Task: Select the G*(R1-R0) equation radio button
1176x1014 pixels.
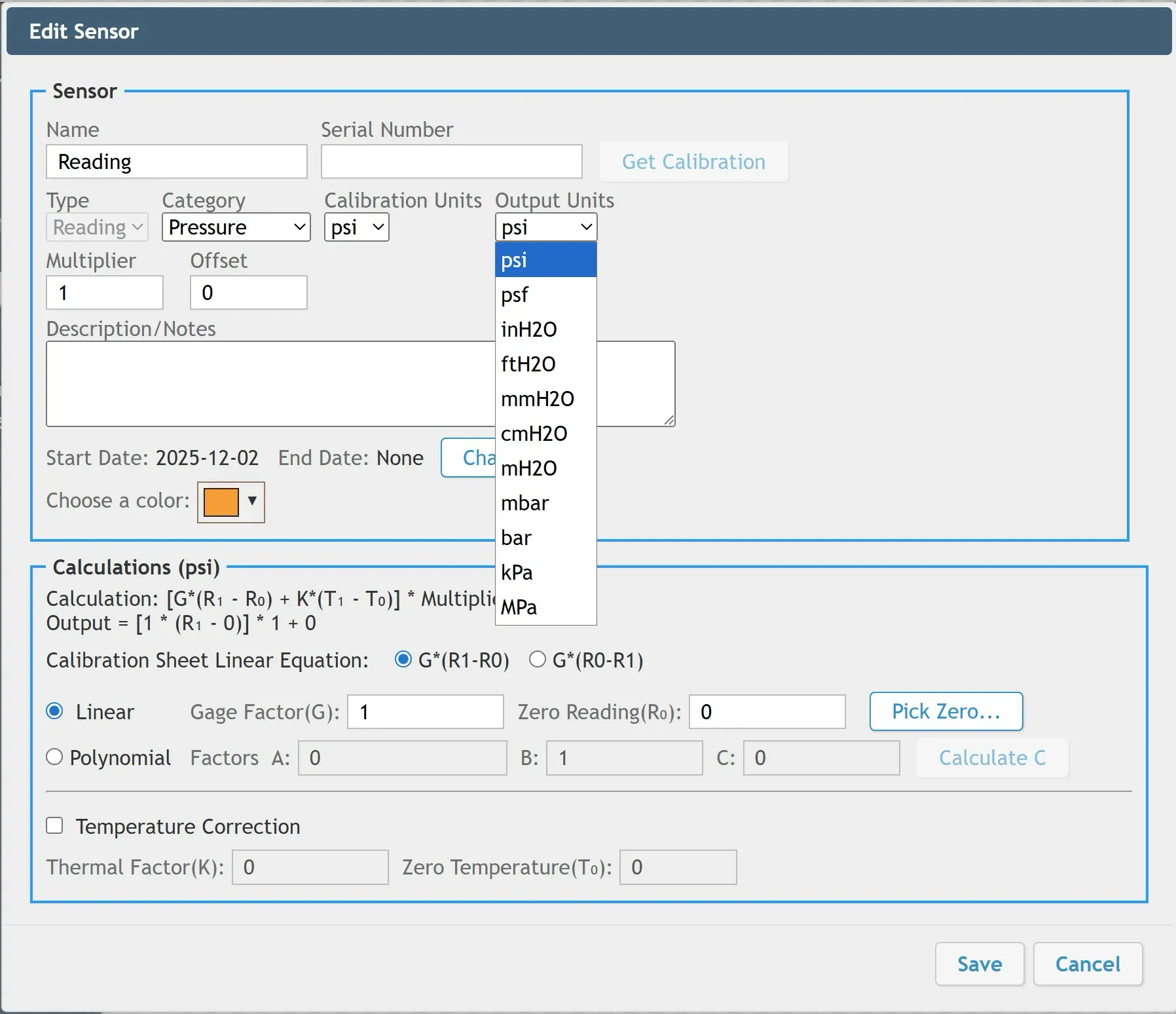Action: [x=403, y=659]
